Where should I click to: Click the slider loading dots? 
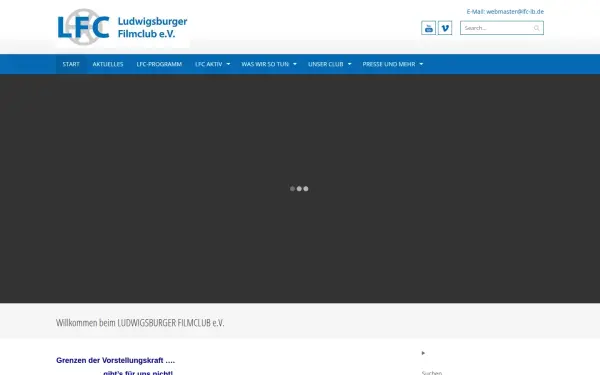pyautogui.click(x=299, y=189)
